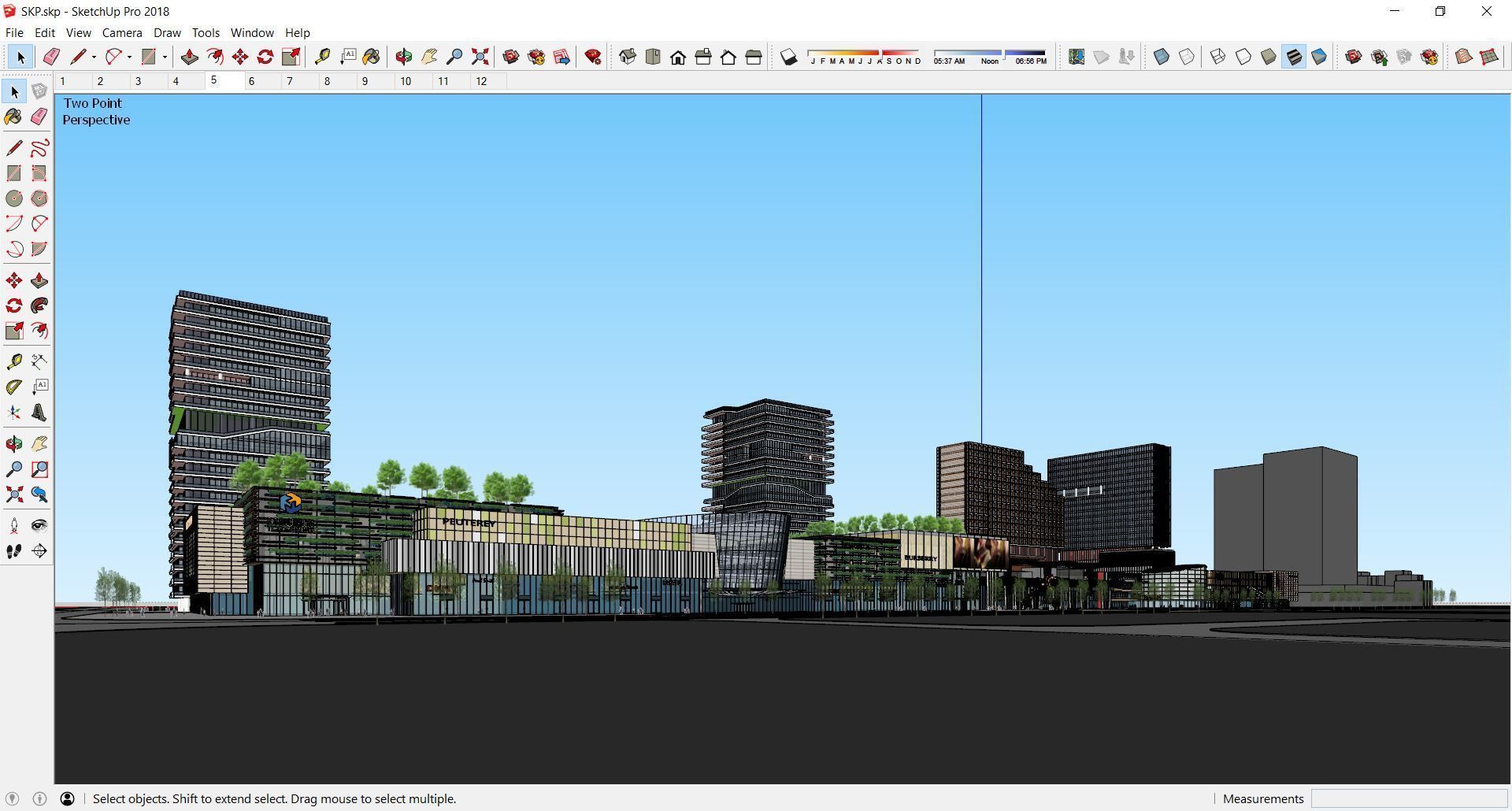Open the Edit menu
Image resolution: width=1512 pixels, height=811 pixels.
45,33
